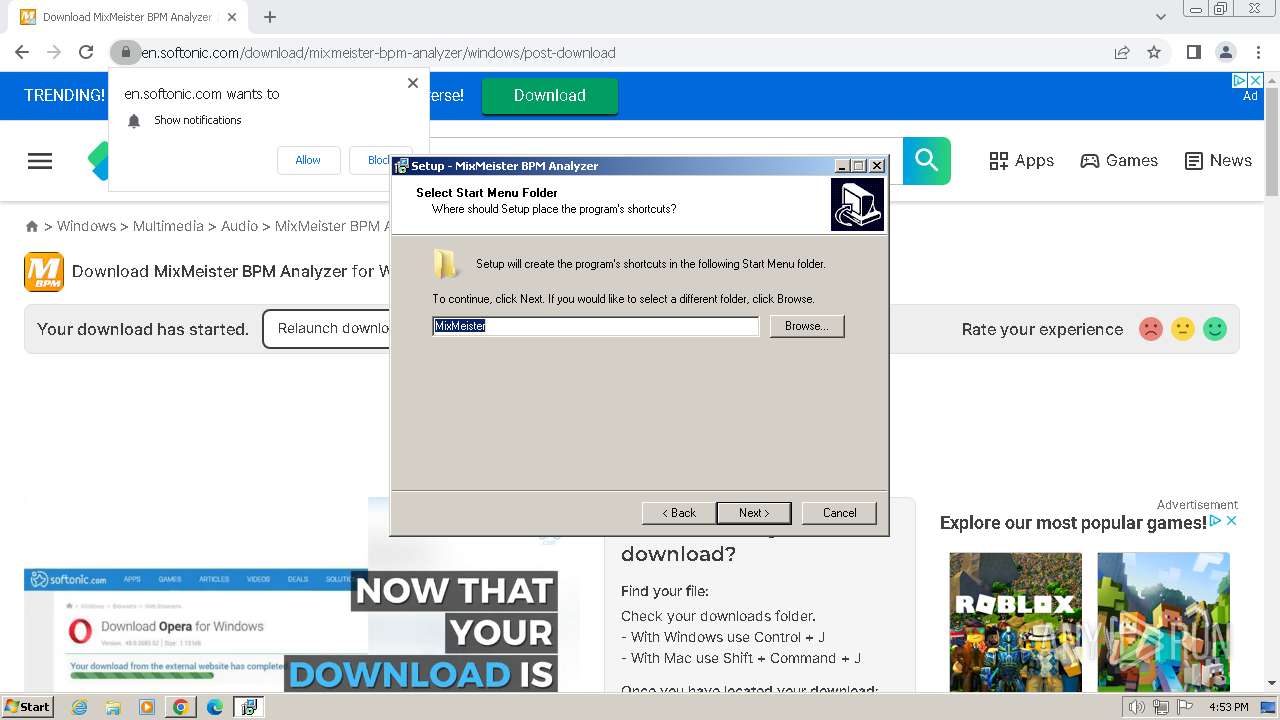Open media player taskbar icon
1280x720 pixels.
coord(147,707)
